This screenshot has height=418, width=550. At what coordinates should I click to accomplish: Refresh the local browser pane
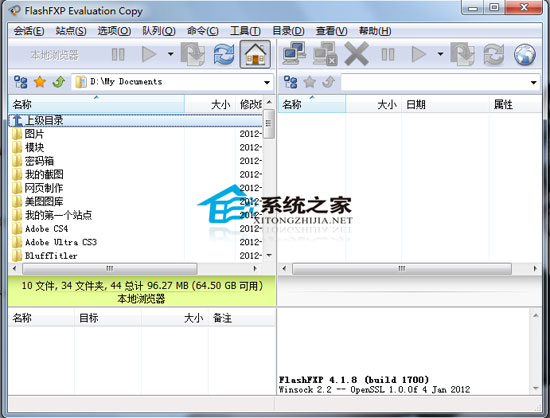(x=224, y=54)
